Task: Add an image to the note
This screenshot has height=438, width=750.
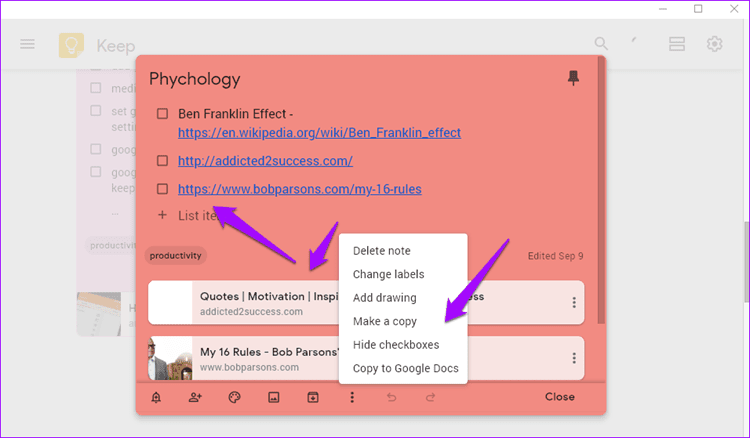Action: 274,397
